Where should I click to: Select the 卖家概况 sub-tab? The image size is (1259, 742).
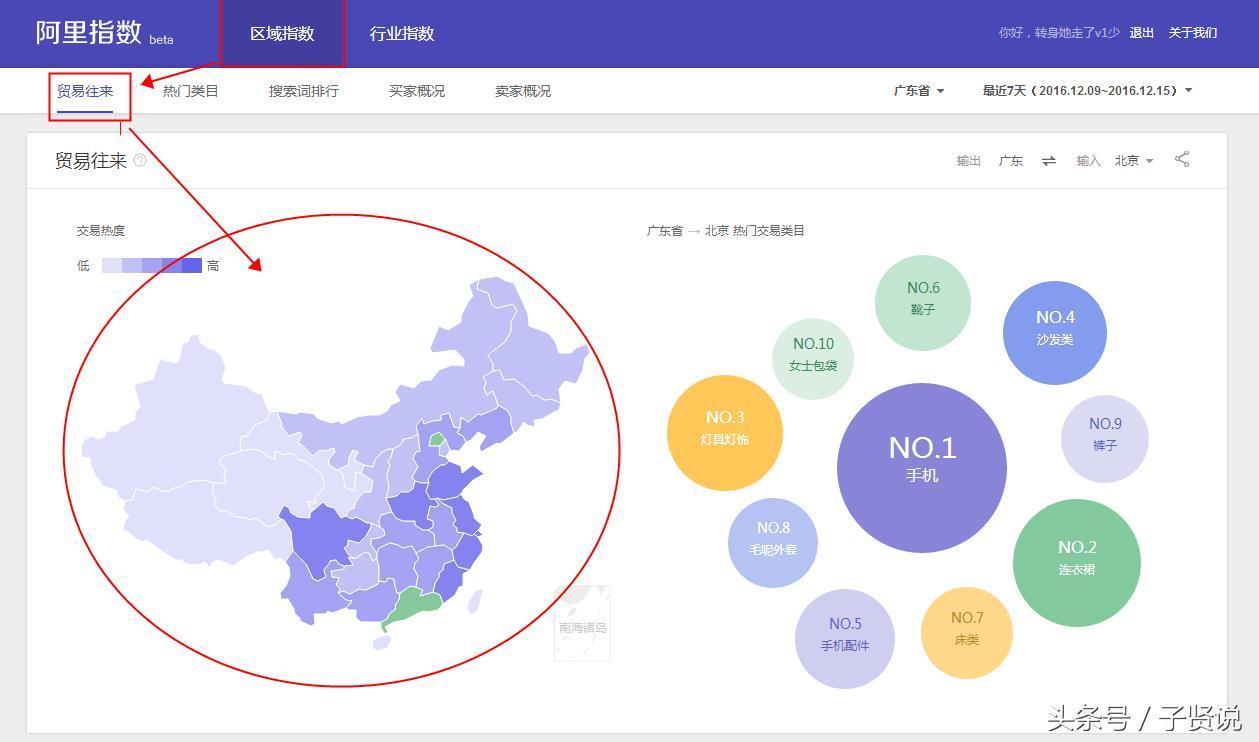tap(523, 91)
